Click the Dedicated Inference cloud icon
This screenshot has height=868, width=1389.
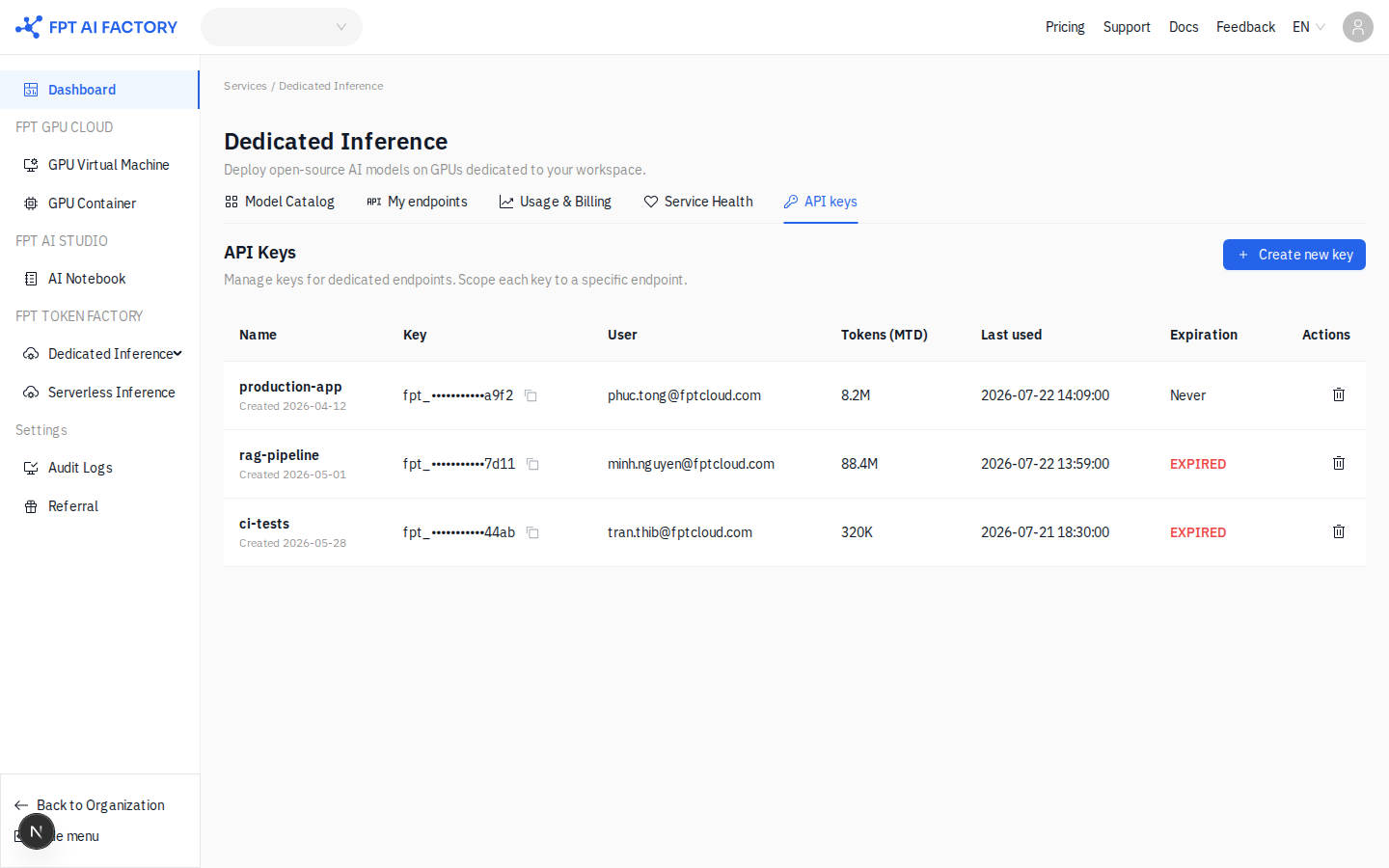[31, 354]
